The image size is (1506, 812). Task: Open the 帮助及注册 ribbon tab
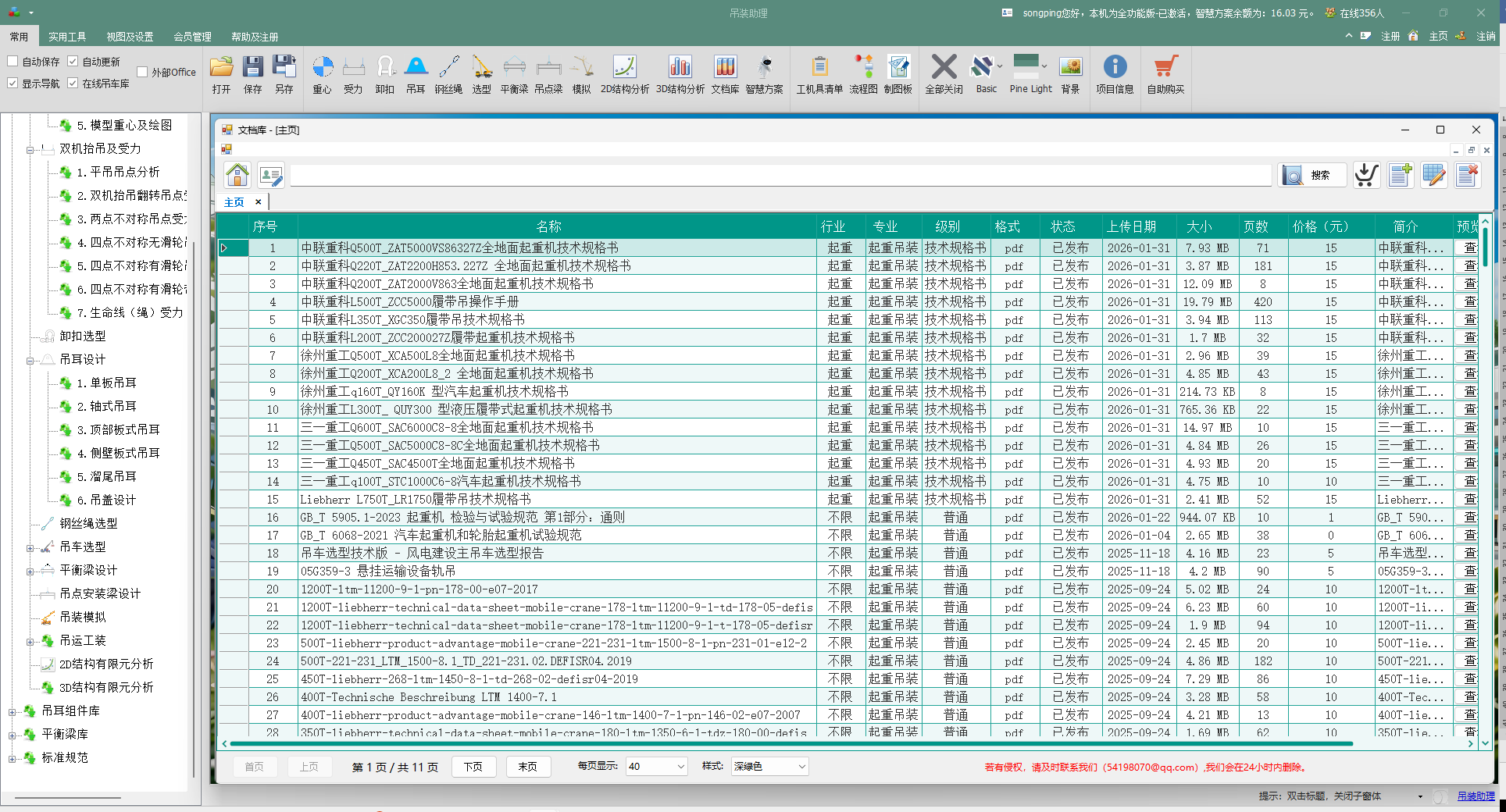[255, 37]
